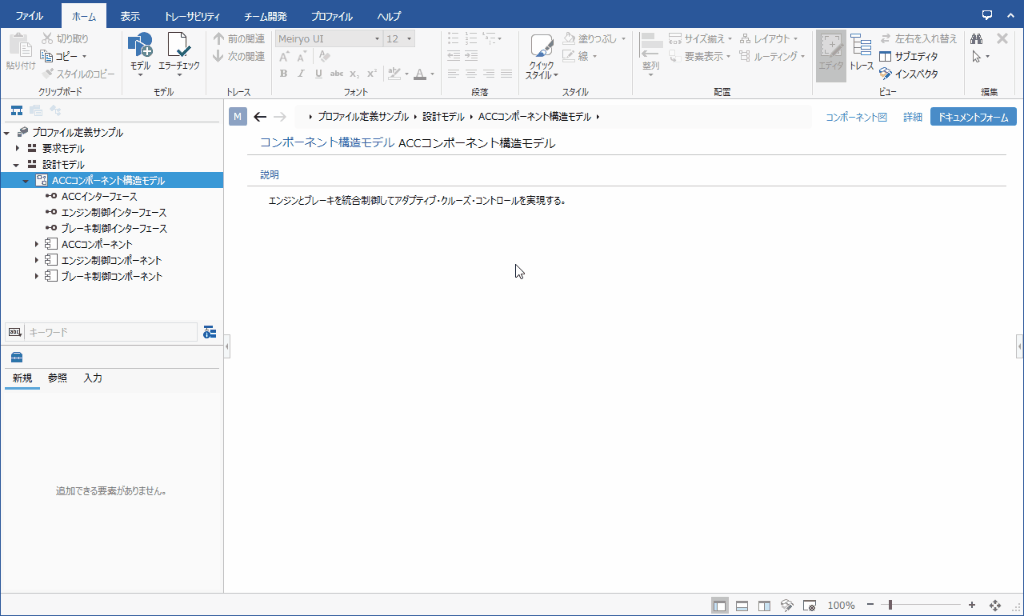
Task: Click the fit-to-window icon in status bar
Action: (995, 605)
